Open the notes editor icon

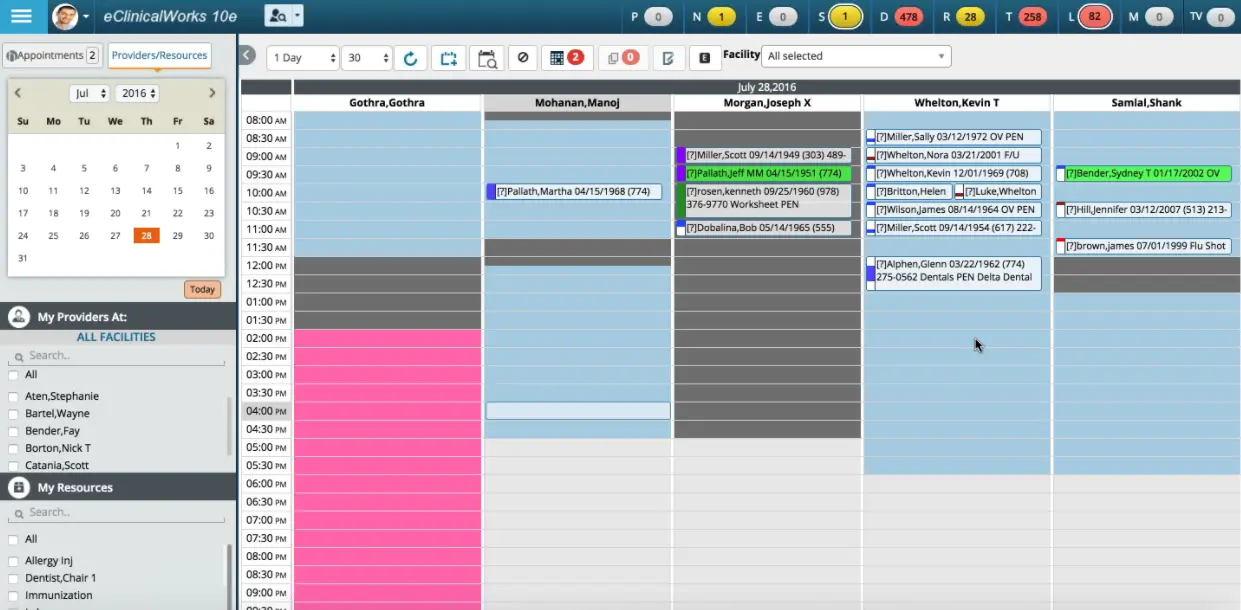[667, 57]
